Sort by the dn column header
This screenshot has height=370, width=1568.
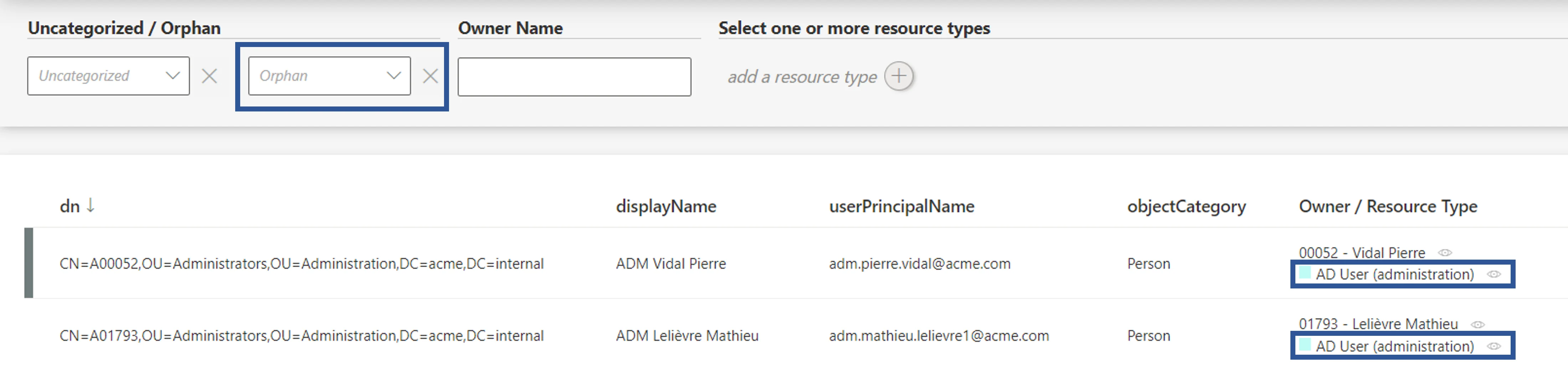pyautogui.click(x=69, y=206)
